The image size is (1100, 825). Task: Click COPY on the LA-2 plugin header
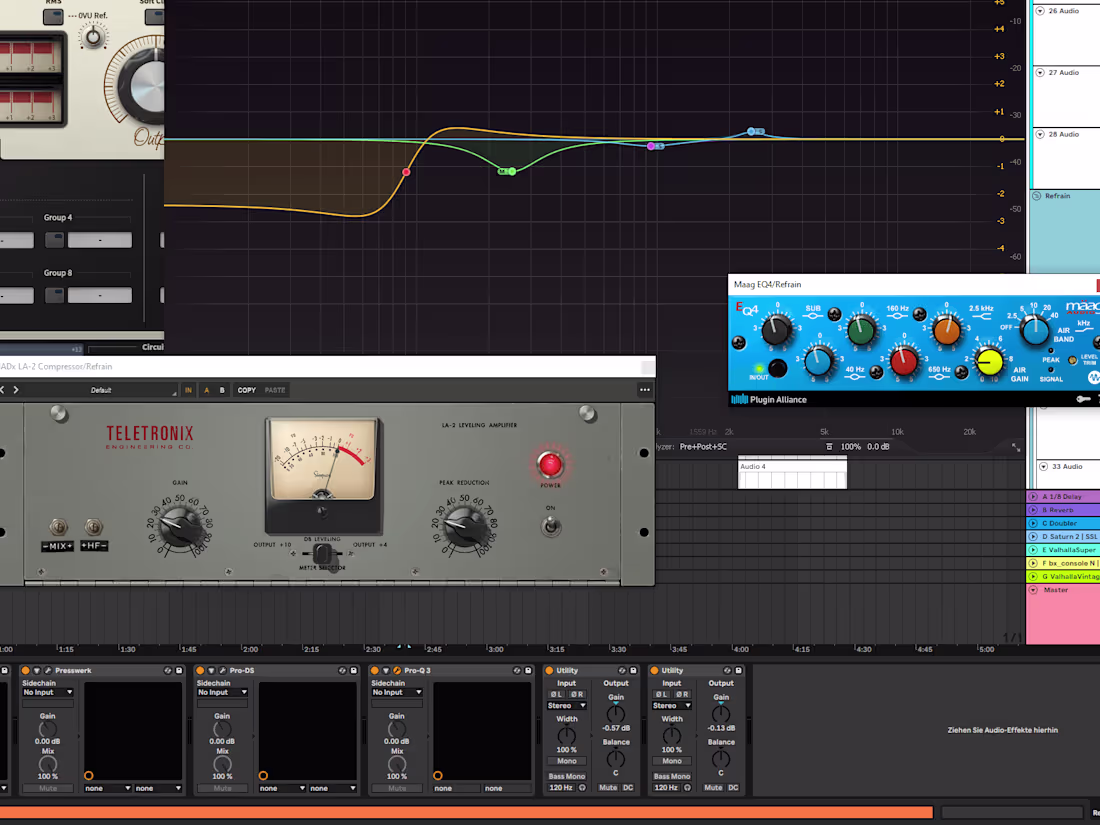[246, 390]
